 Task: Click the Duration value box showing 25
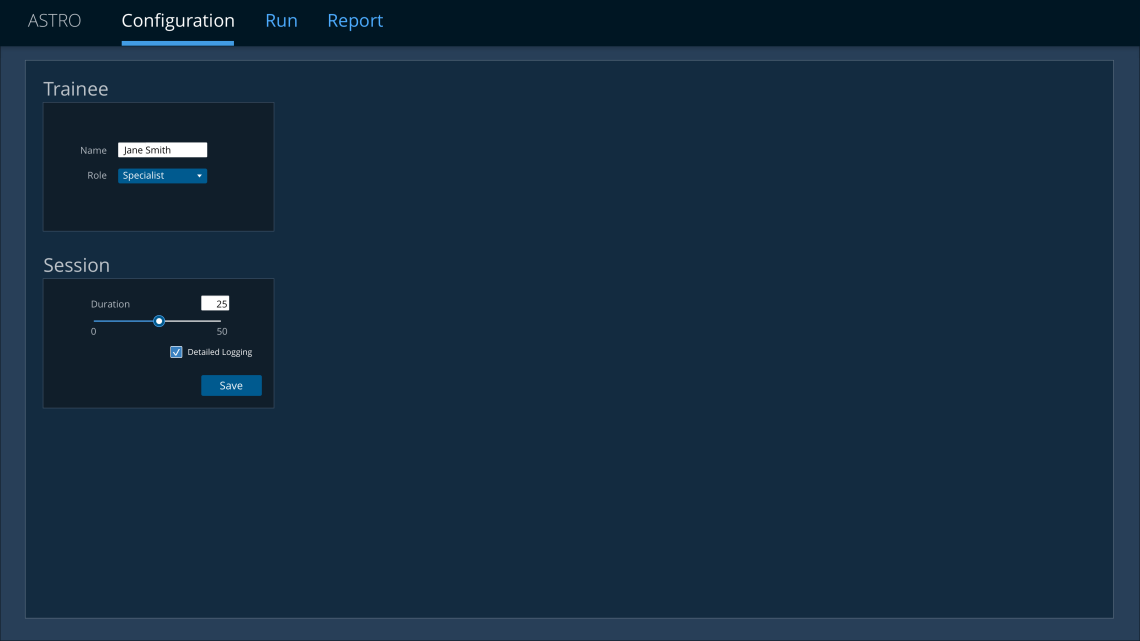point(215,304)
